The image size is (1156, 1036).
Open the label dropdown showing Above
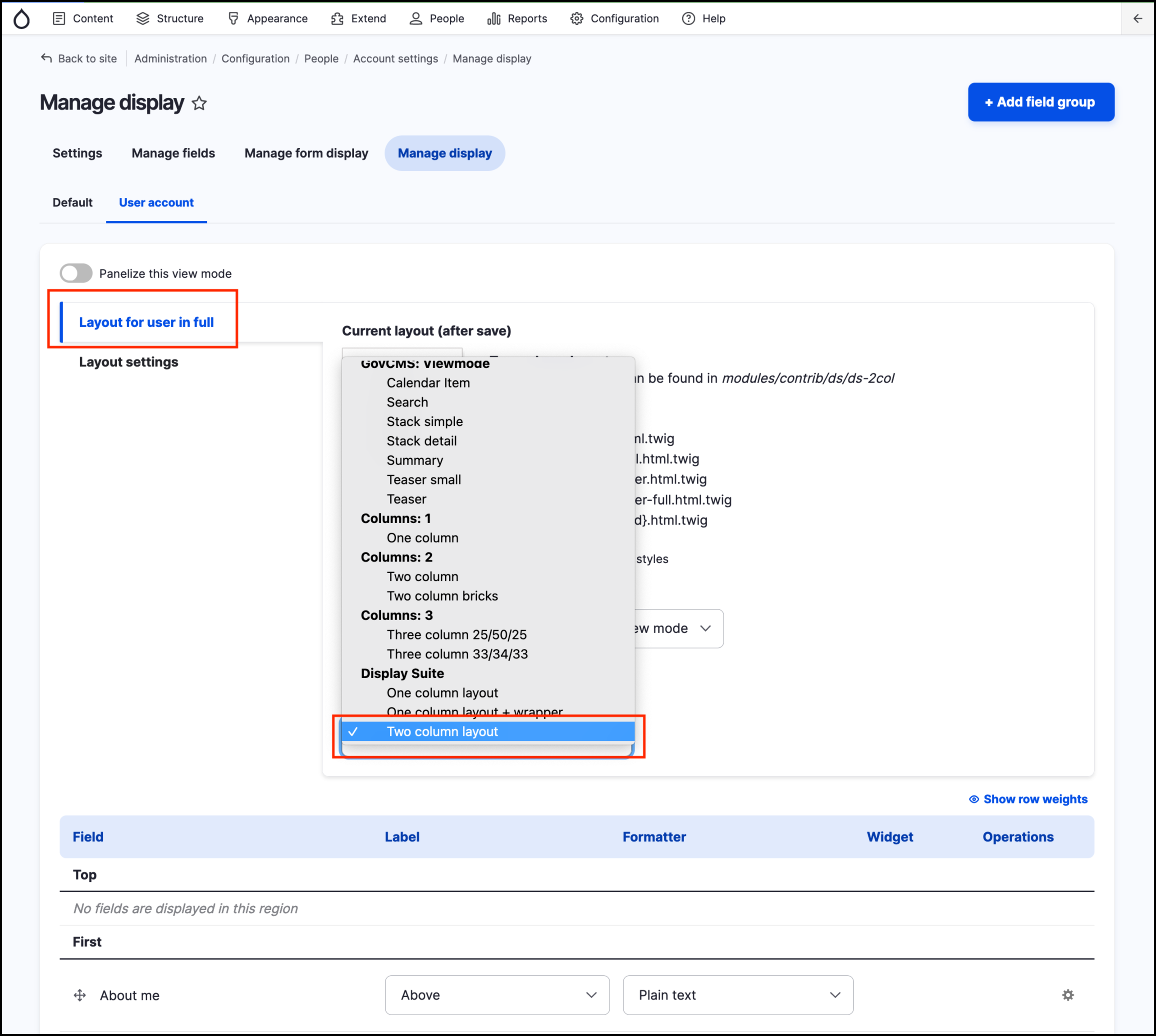(x=496, y=995)
